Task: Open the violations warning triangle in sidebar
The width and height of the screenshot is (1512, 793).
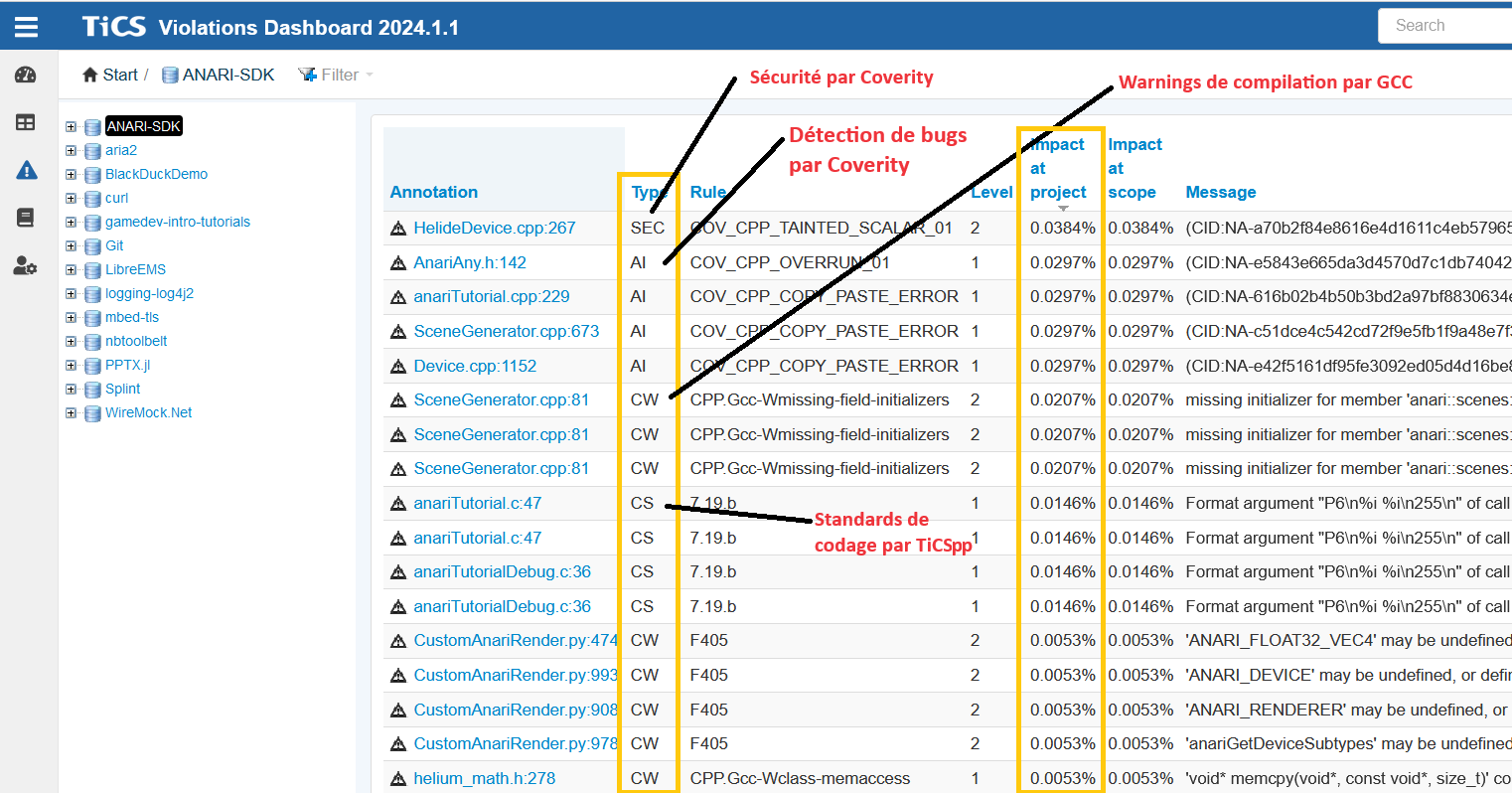Action: (27, 170)
